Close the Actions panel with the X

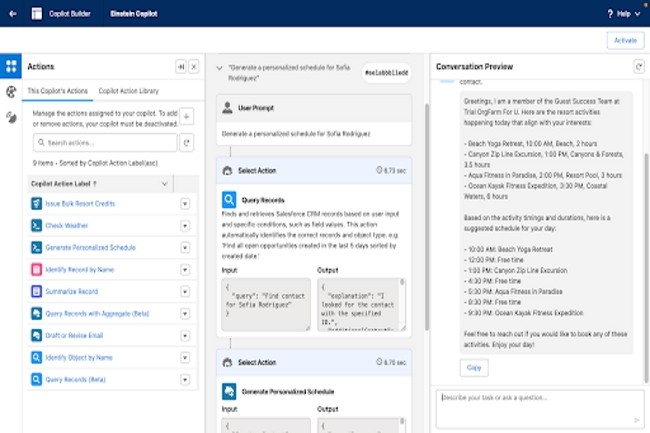click(x=194, y=67)
